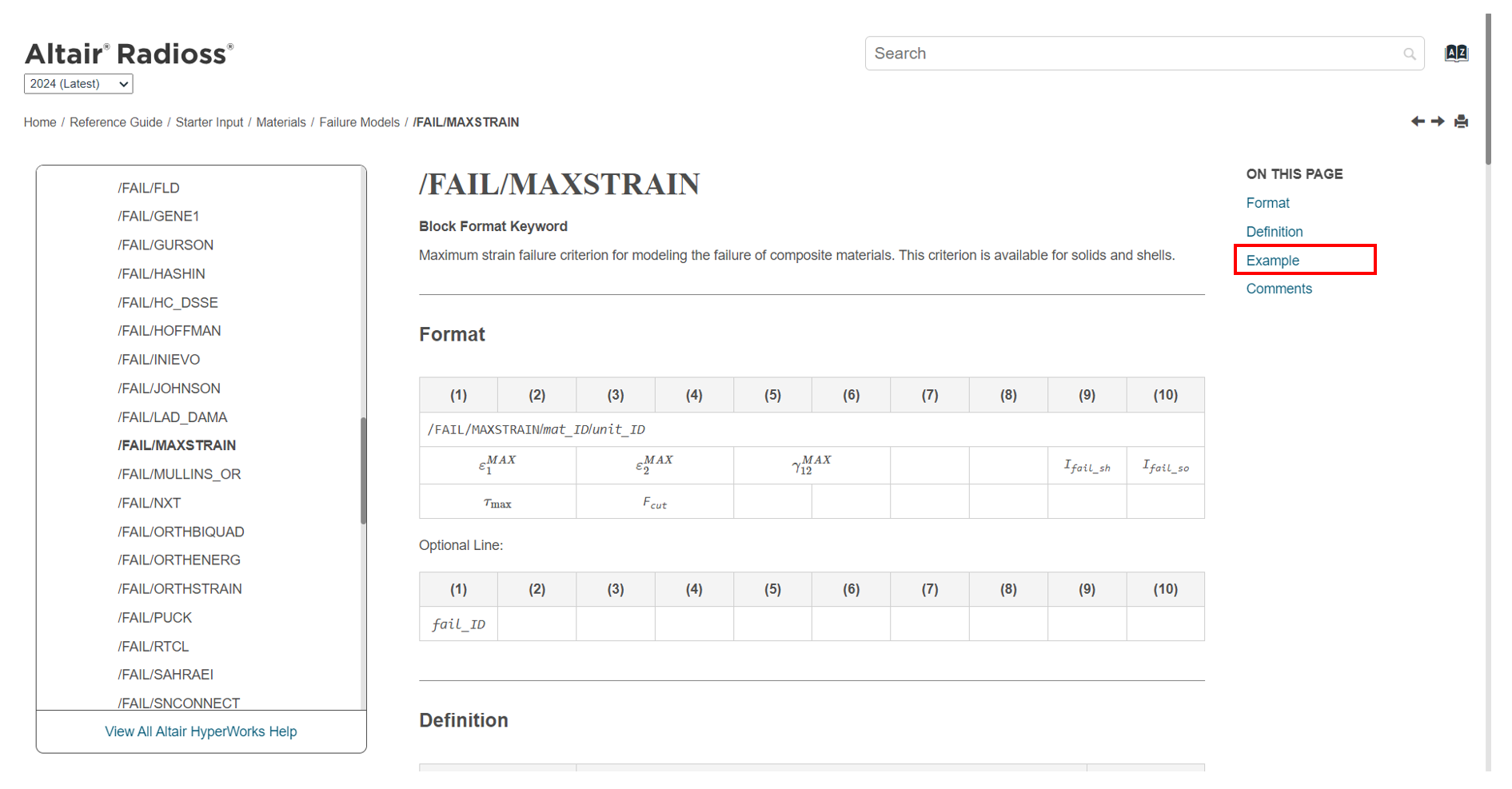The image size is (1512, 789).
Task: Click the print page icon
Action: click(x=1461, y=122)
